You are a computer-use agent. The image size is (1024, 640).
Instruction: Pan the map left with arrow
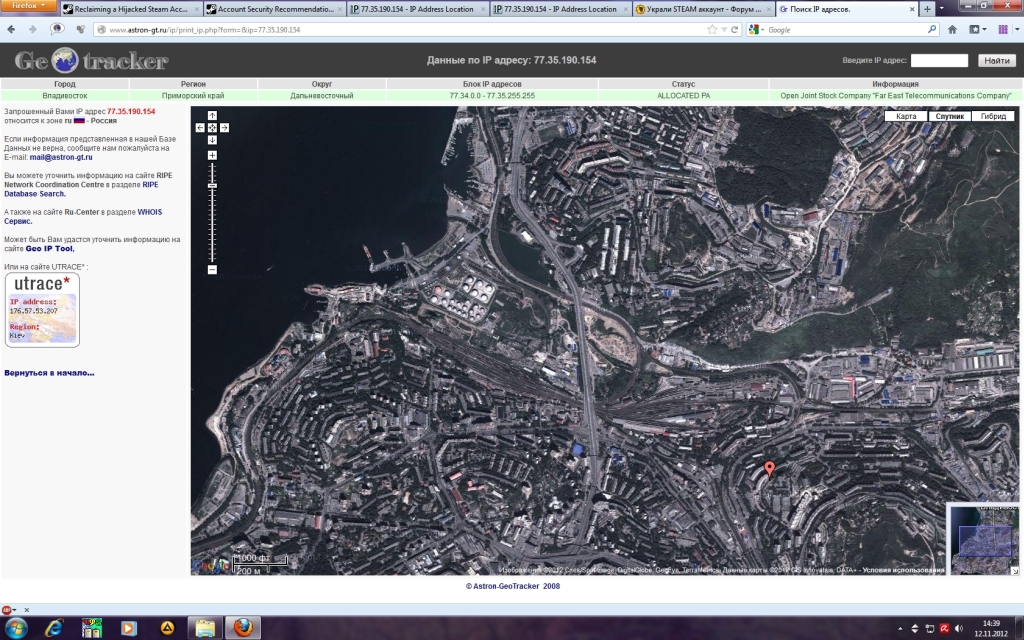pyautogui.click(x=200, y=128)
